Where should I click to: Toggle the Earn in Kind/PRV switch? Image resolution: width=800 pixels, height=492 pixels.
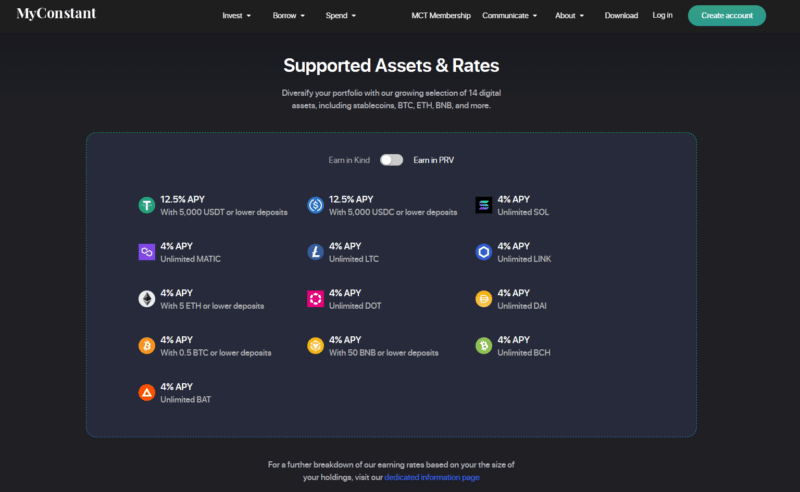(391, 160)
